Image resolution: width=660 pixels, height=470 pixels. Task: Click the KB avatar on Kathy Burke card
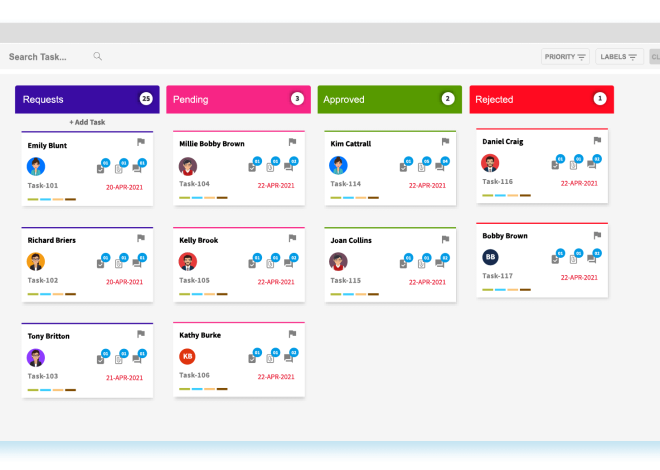[187, 356]
